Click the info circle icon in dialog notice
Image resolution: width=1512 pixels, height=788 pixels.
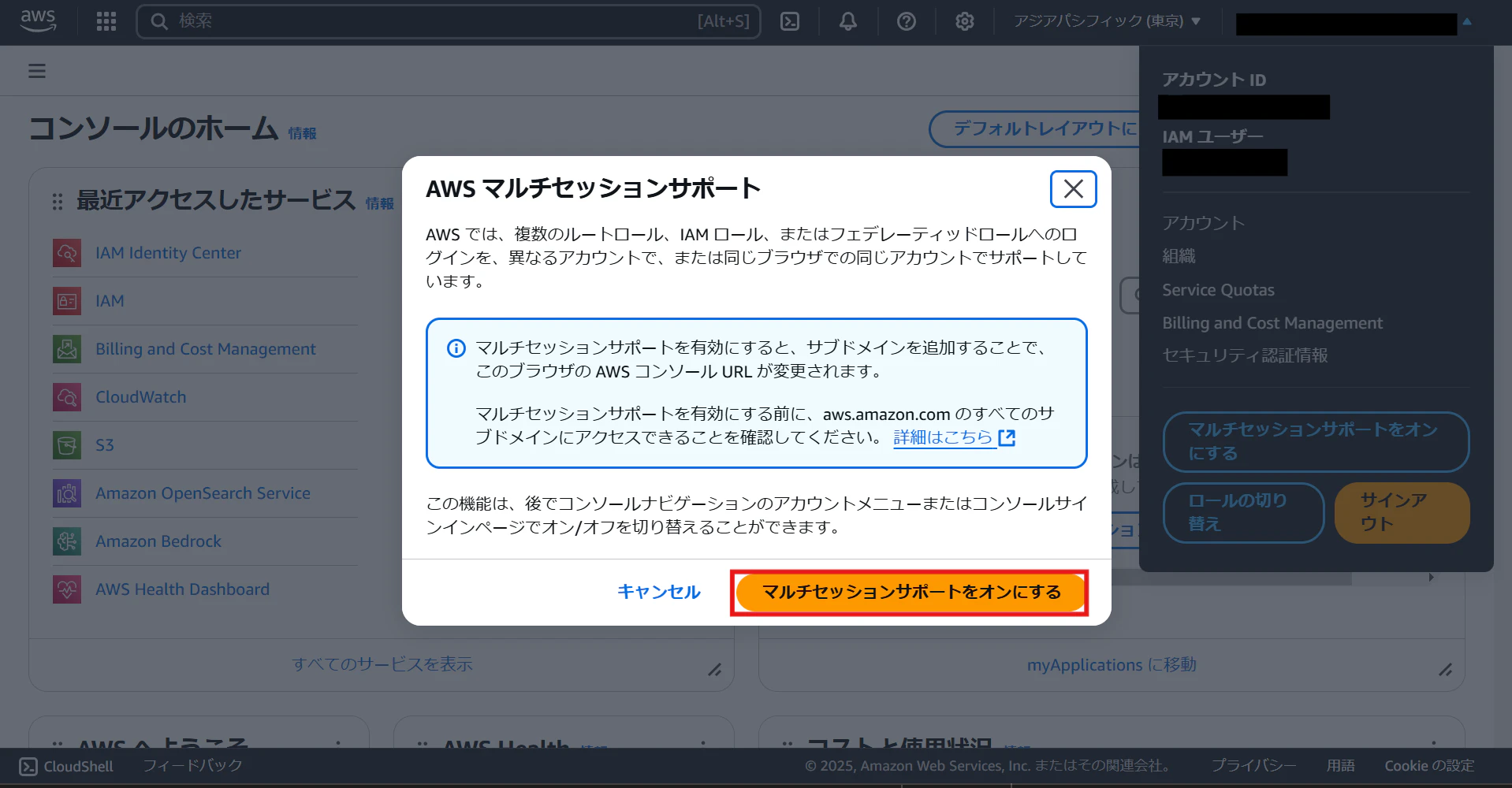point(456,348)
